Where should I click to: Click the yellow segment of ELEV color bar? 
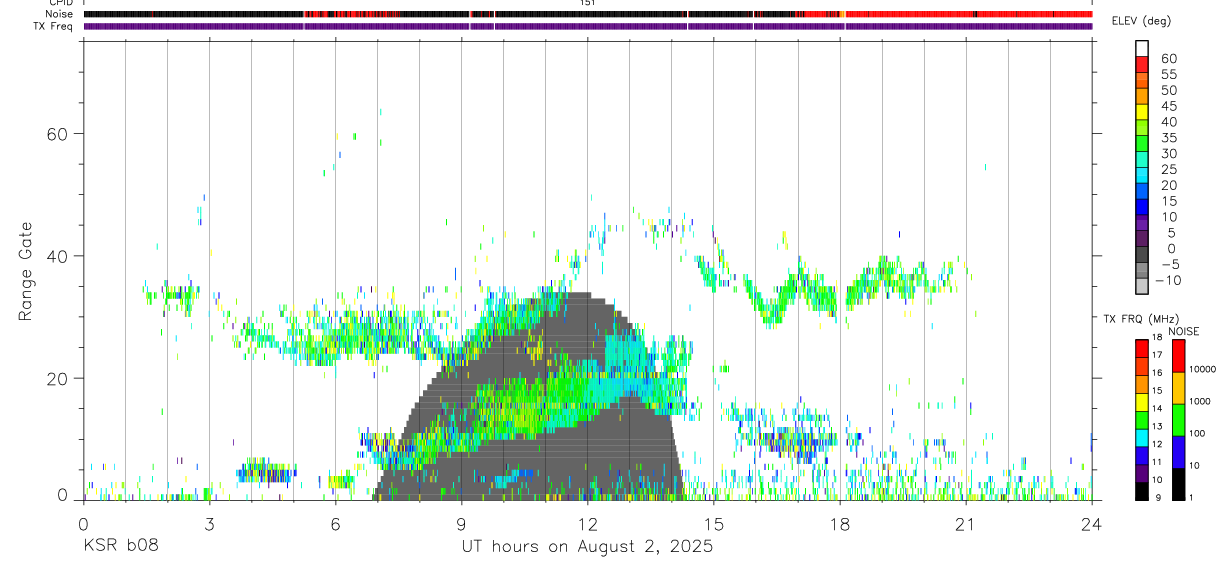click(1142, 111)
